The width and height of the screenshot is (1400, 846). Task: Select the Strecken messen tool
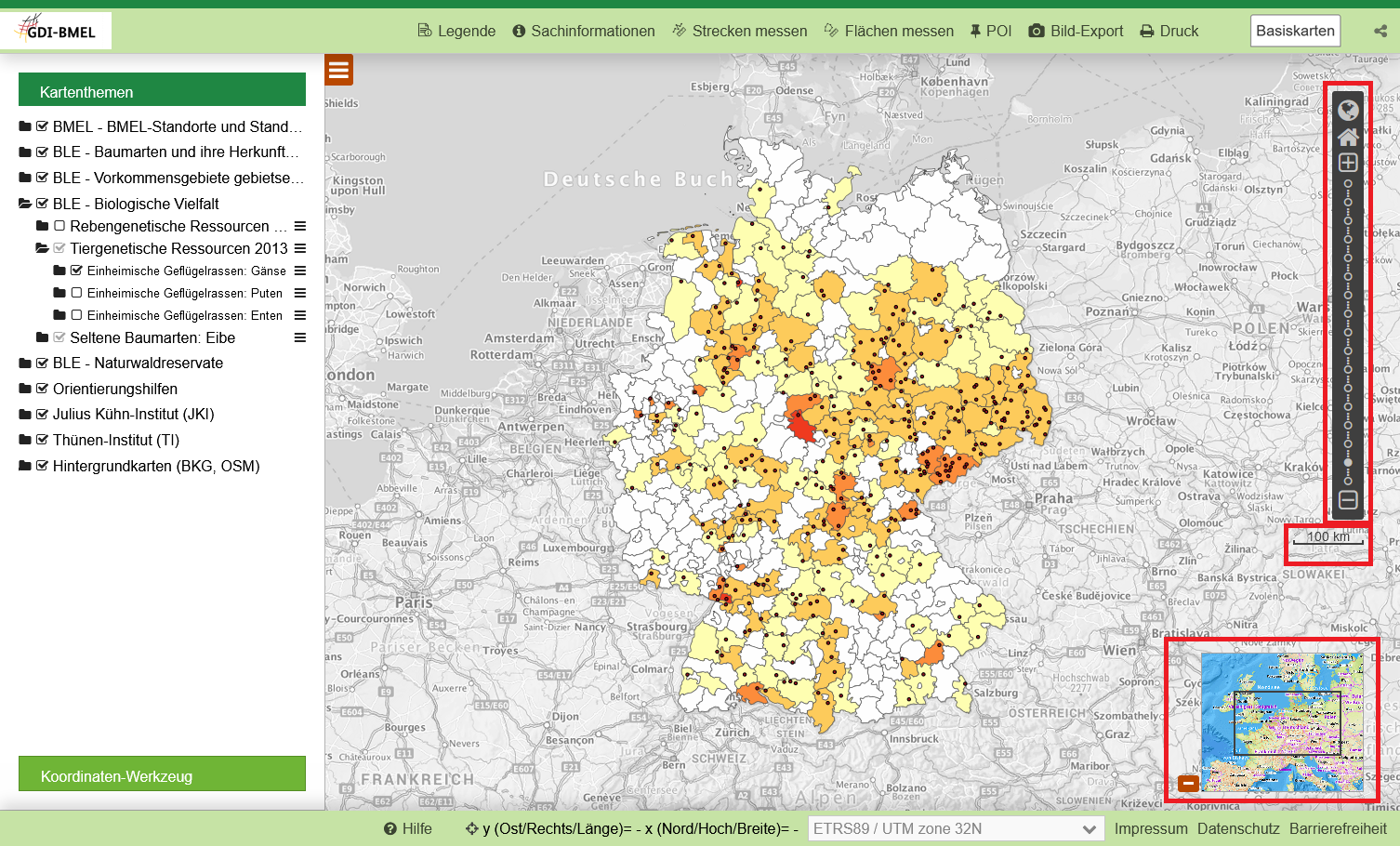coord(739,31)
